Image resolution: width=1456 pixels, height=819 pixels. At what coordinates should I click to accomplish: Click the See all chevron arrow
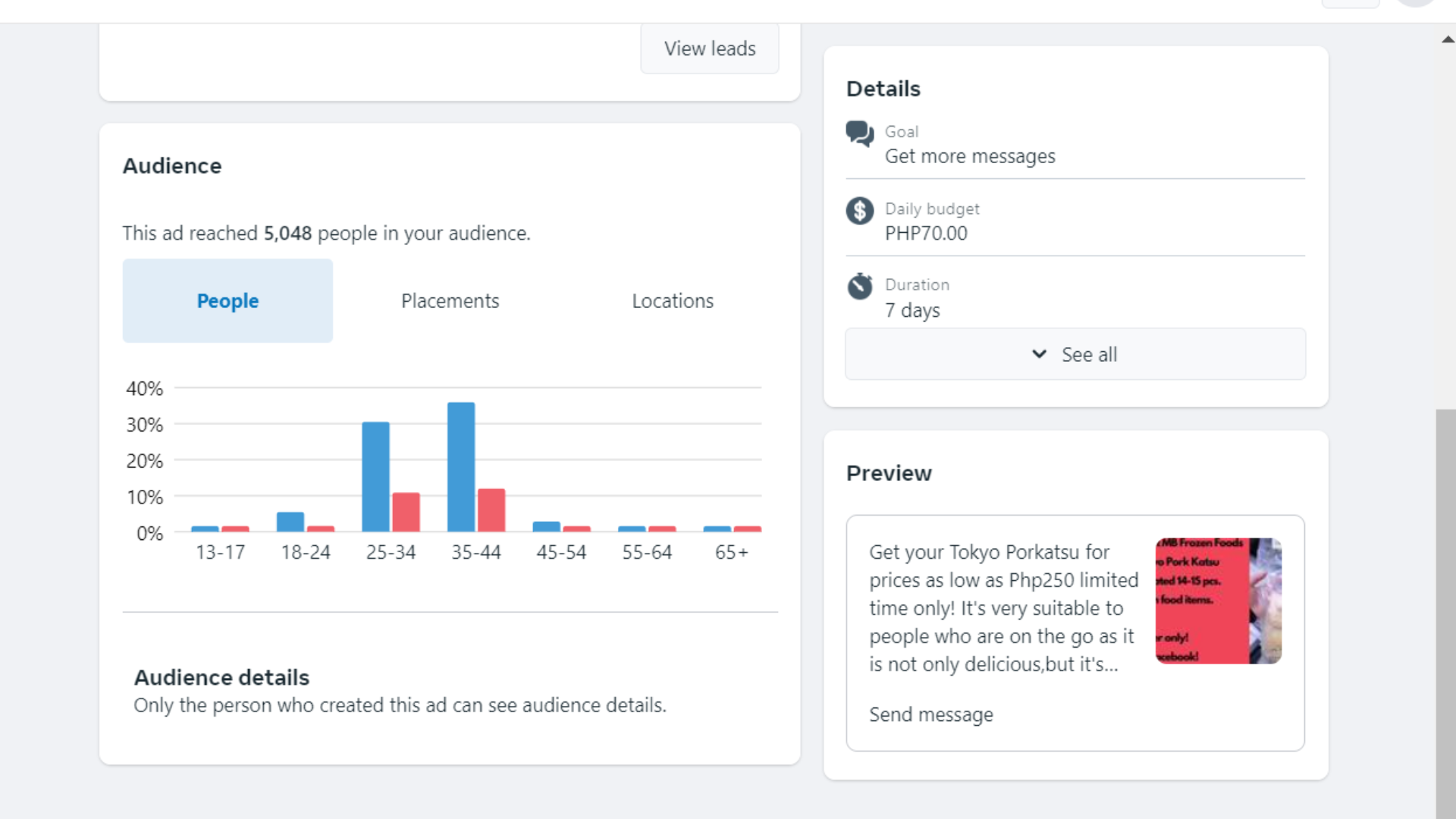click(x=1039, y=354)
